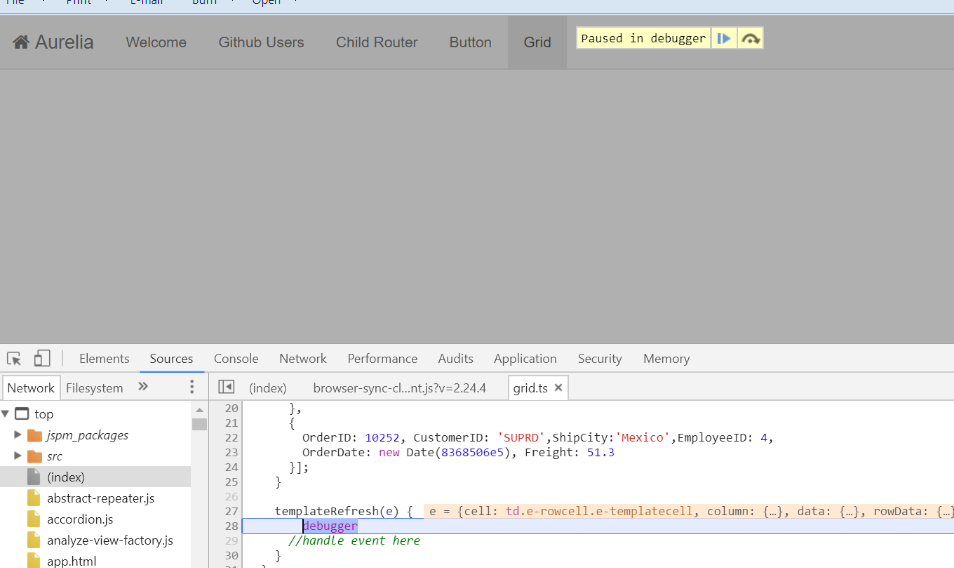
Task: Open more navigator tabs chevron
Action: pos(143,387)
